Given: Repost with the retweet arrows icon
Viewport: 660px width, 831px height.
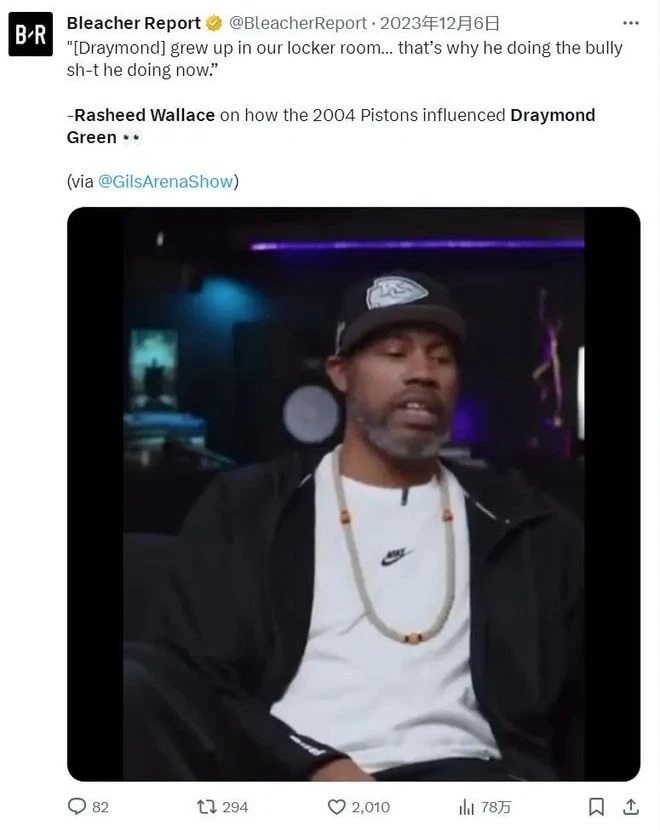Looking at the screenshot, I should [x=206, y=807].
